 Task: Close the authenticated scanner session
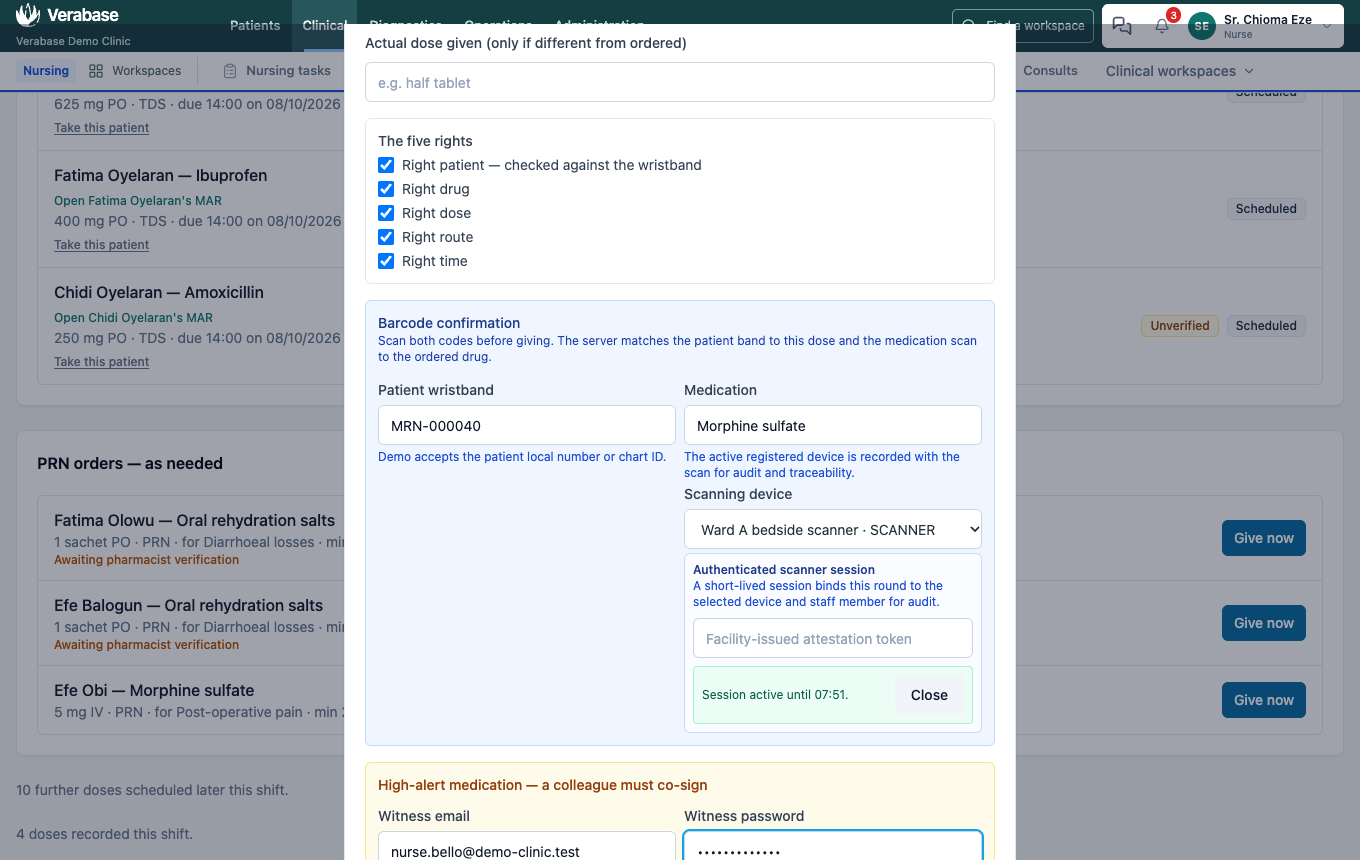[x=929, y=695]
